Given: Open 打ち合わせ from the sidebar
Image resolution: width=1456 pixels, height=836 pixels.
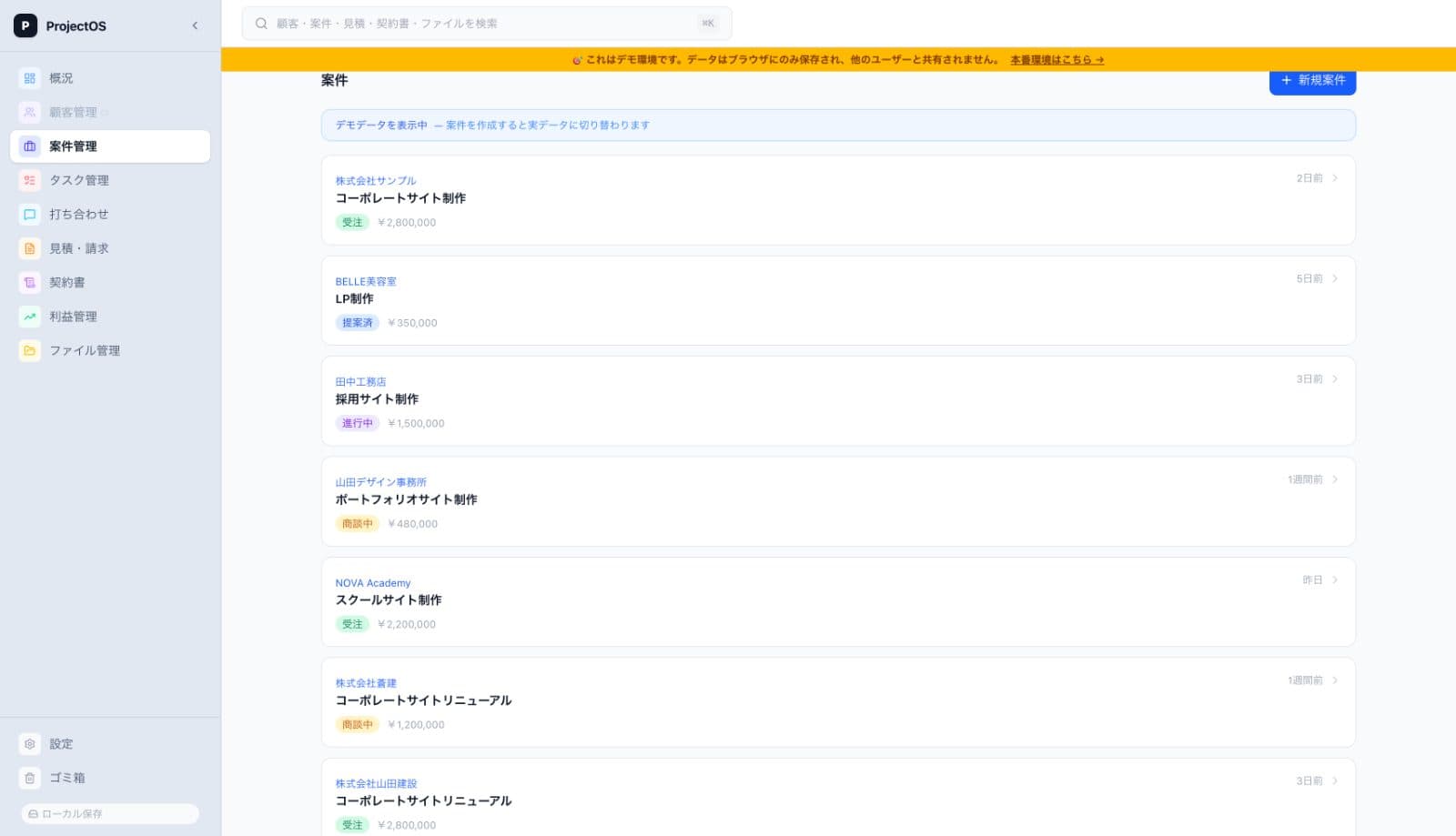Looking at the screenshot, I should tap(110, 215).
